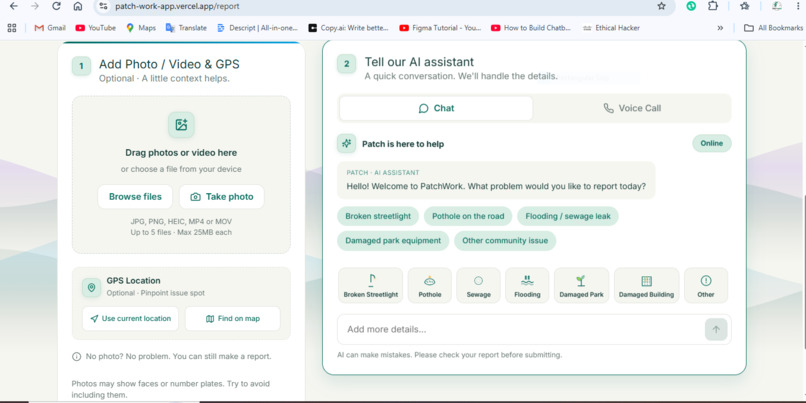Click the GPS Location pin icon
Screen dimensions: 806x403
[91, 287]
